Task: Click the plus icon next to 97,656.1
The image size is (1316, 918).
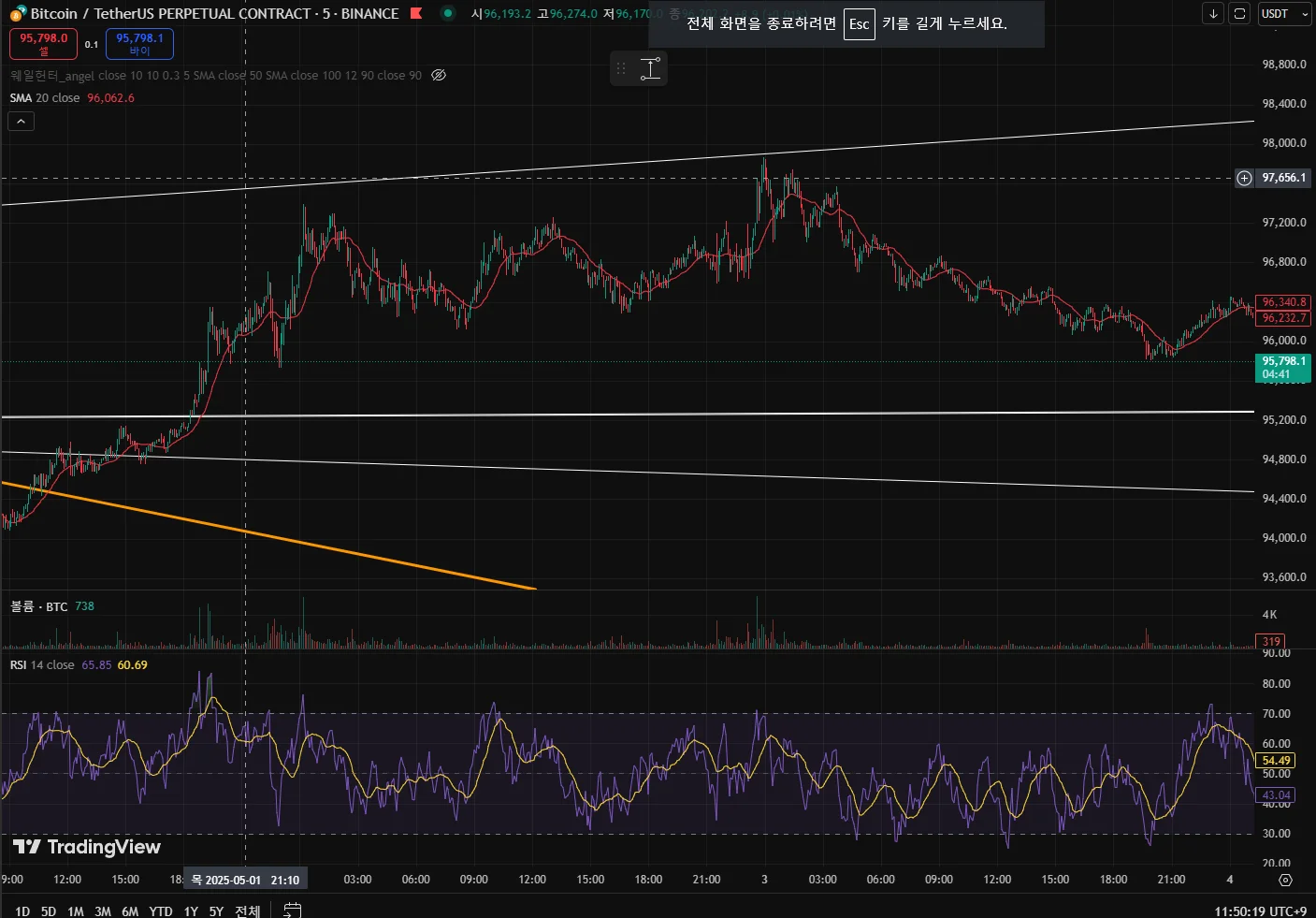Action: click(1244, 178)
